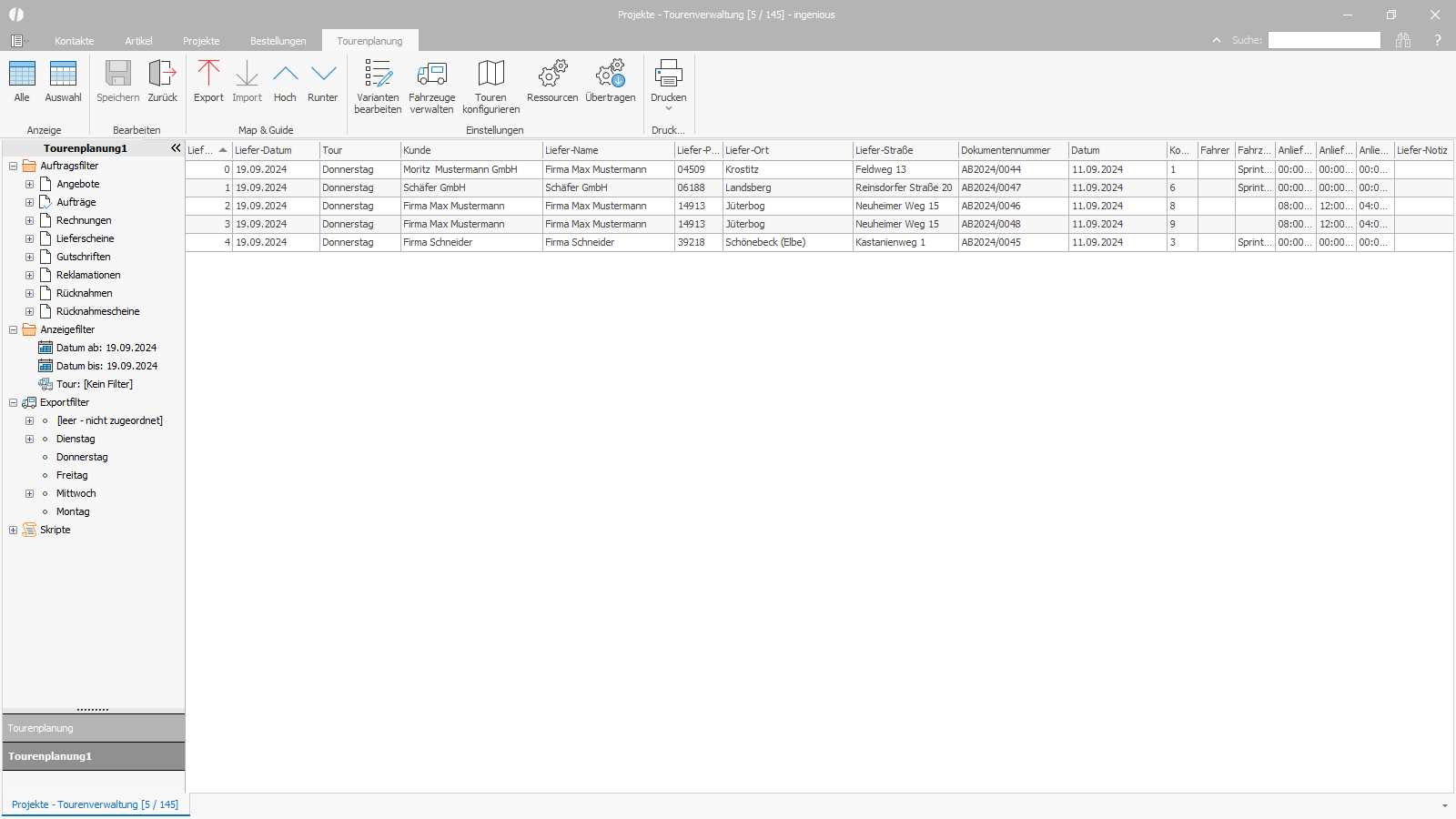
Task: Select row with Schäfer GmbH
Action: (819, 187)
